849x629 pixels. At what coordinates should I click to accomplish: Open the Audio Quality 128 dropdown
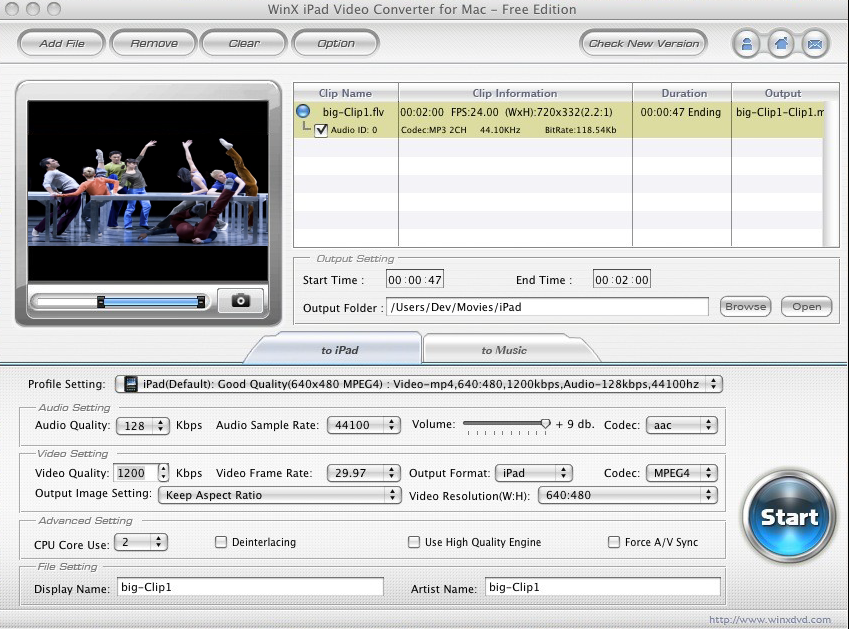tap(143, 425)
